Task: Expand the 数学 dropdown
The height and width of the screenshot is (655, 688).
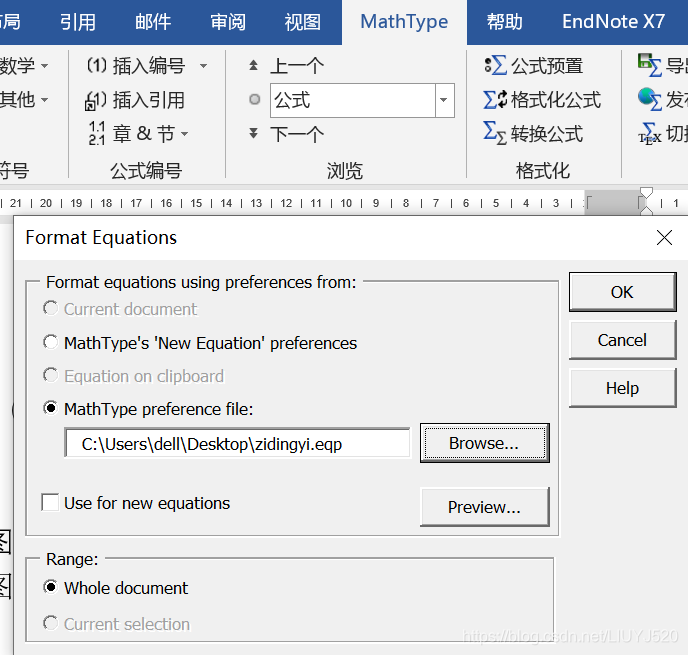Action: pyautogui.click(x=44, y=66)
